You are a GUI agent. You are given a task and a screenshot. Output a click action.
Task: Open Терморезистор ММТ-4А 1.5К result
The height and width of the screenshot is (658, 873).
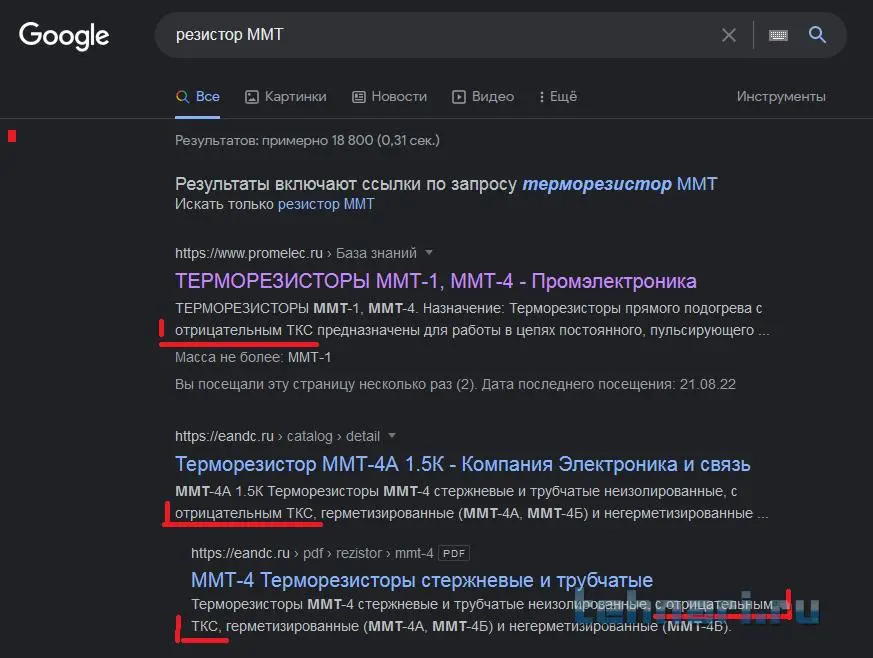click(x=462, y=464)
